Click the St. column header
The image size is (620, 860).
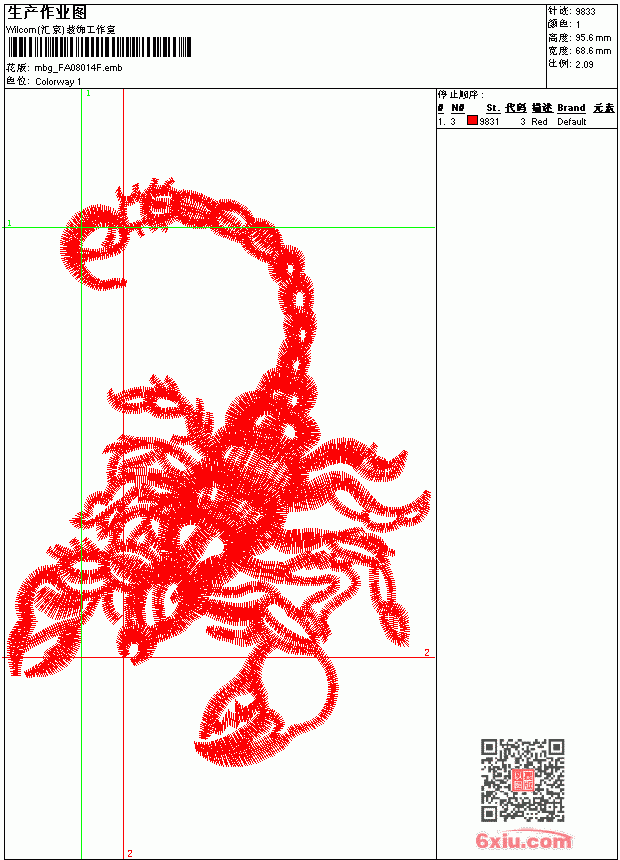493,108
